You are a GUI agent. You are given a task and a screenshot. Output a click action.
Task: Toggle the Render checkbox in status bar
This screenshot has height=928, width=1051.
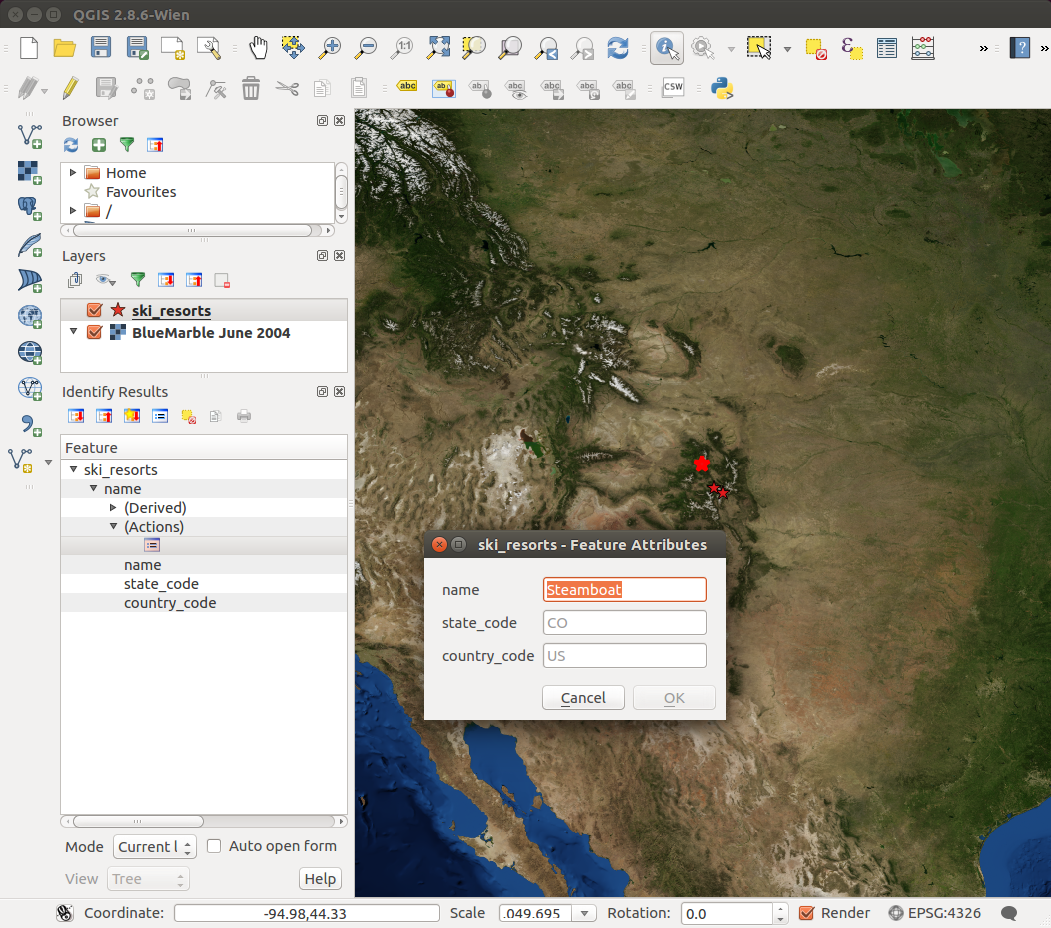point(807,913)
